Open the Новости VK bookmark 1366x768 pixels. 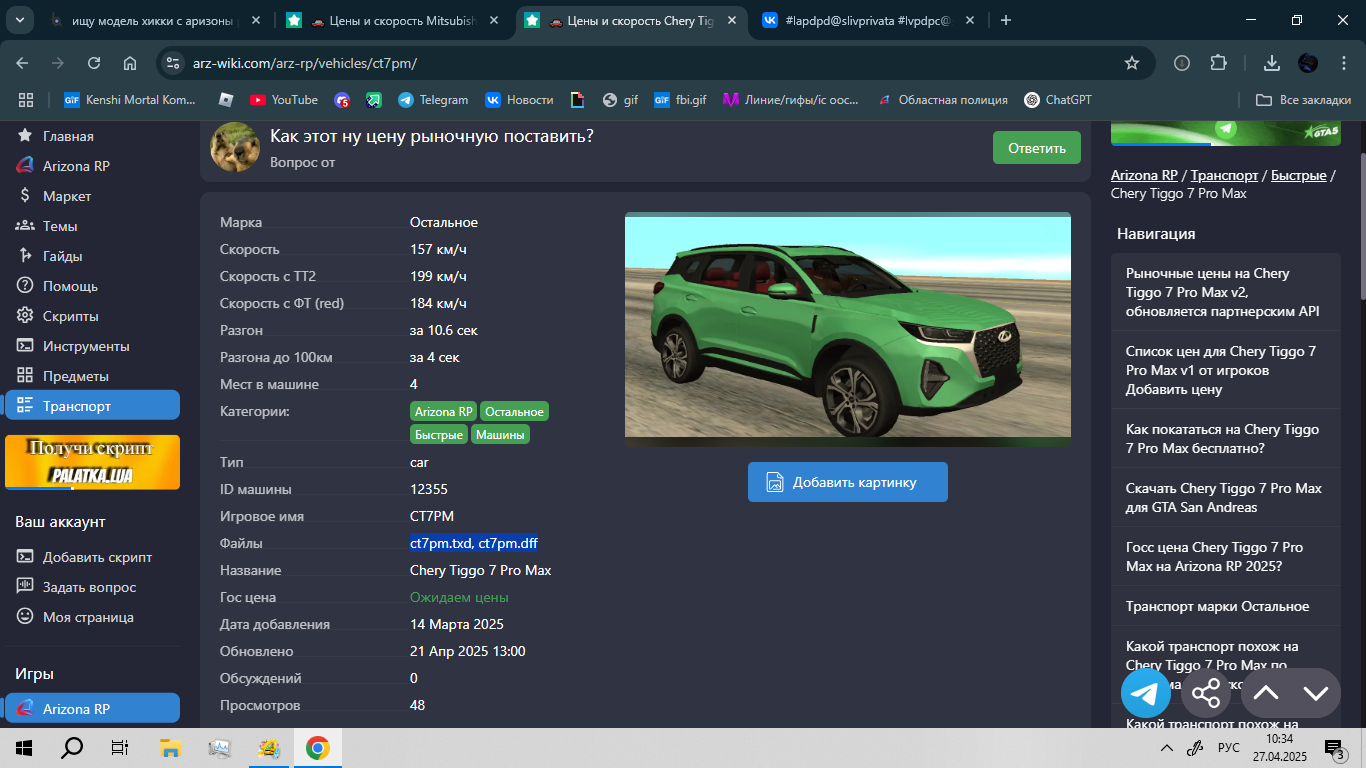(x=519, y=99)
